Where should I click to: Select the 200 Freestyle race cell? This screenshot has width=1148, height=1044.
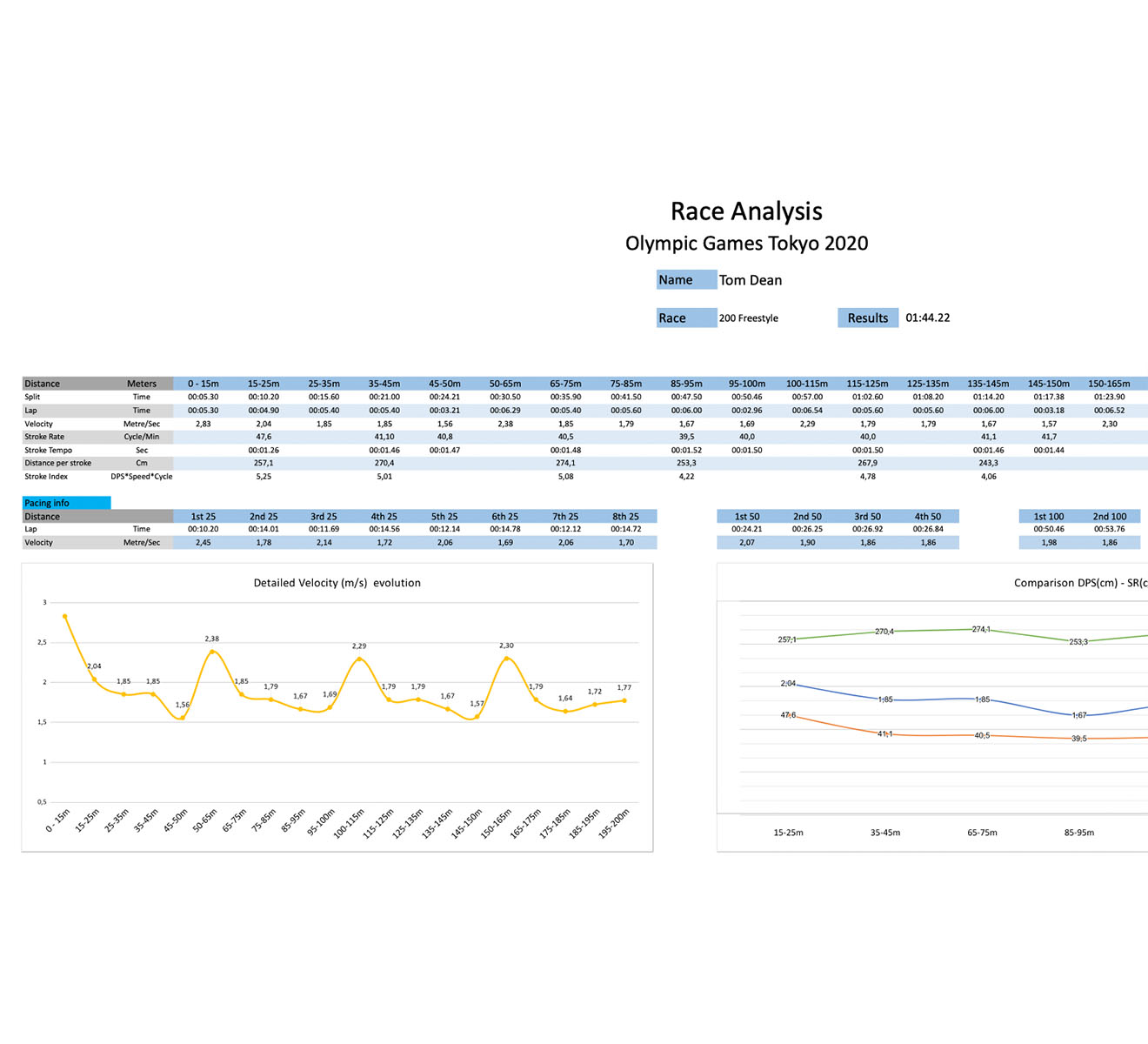click(748, 318)
